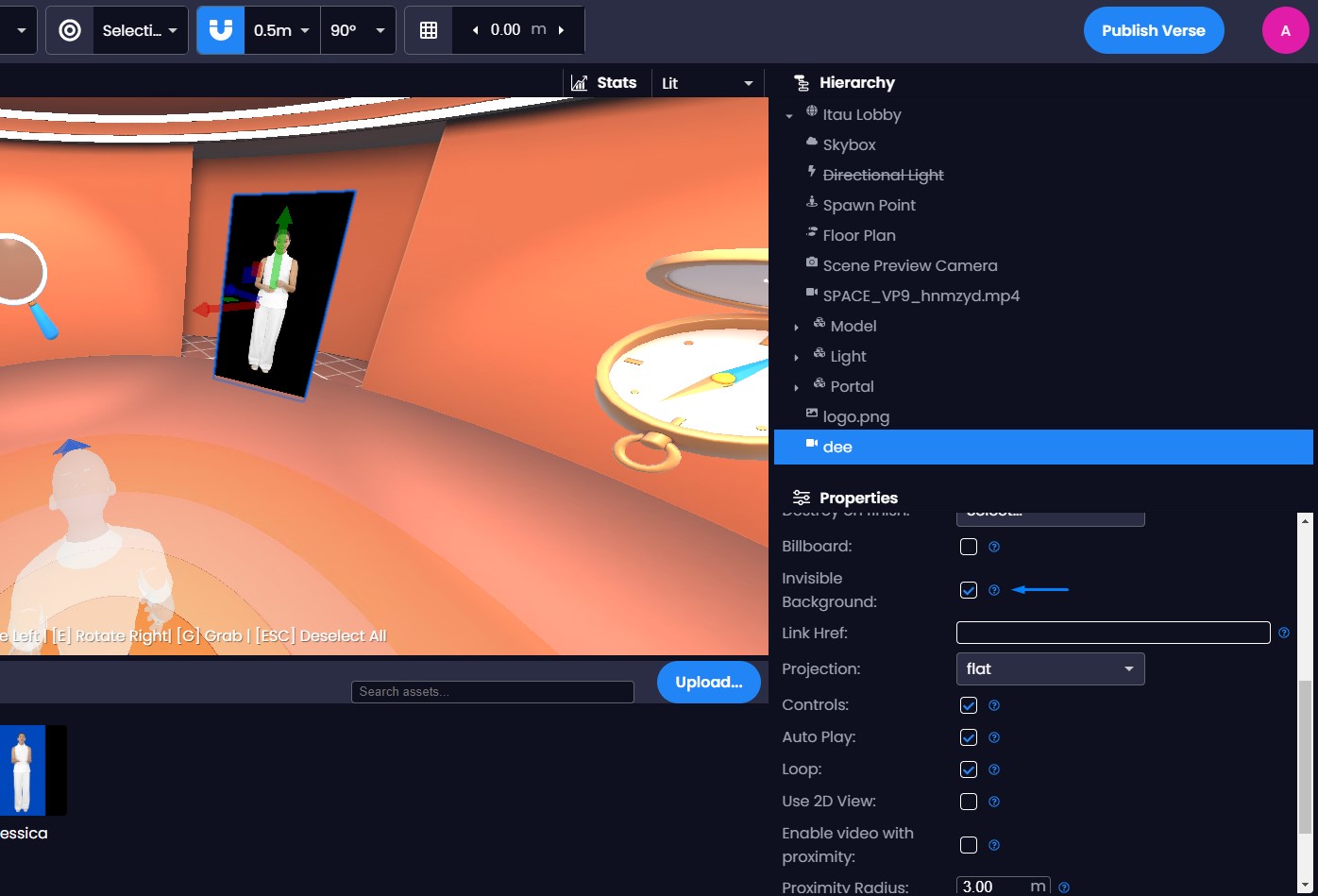Image resolution: width=1318 pixels, height=896 pixels.
Task: Open the Selection pivot dropdown
Action: [x=140, y=30]
